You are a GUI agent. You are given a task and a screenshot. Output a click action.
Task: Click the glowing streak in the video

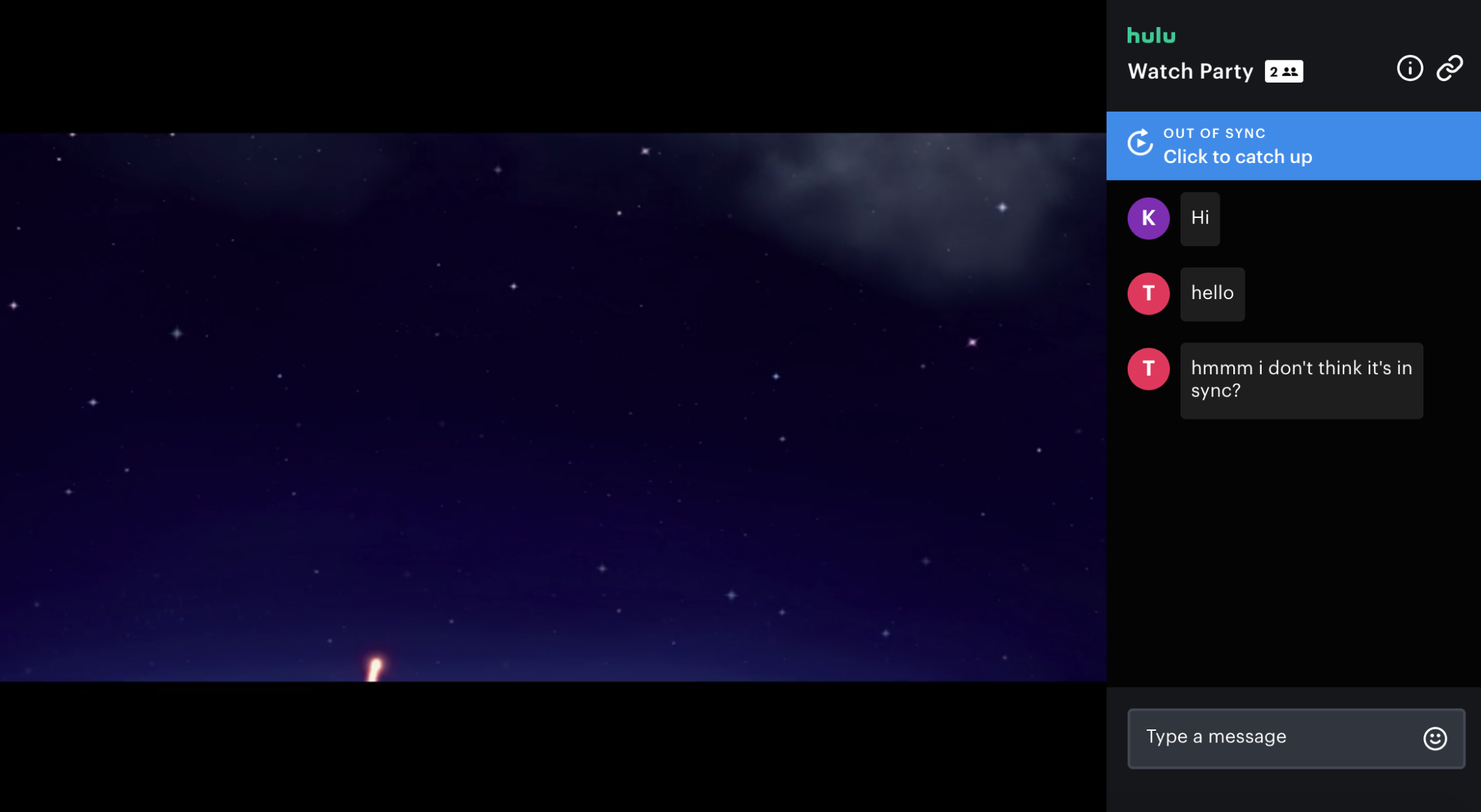pos(374,669)
